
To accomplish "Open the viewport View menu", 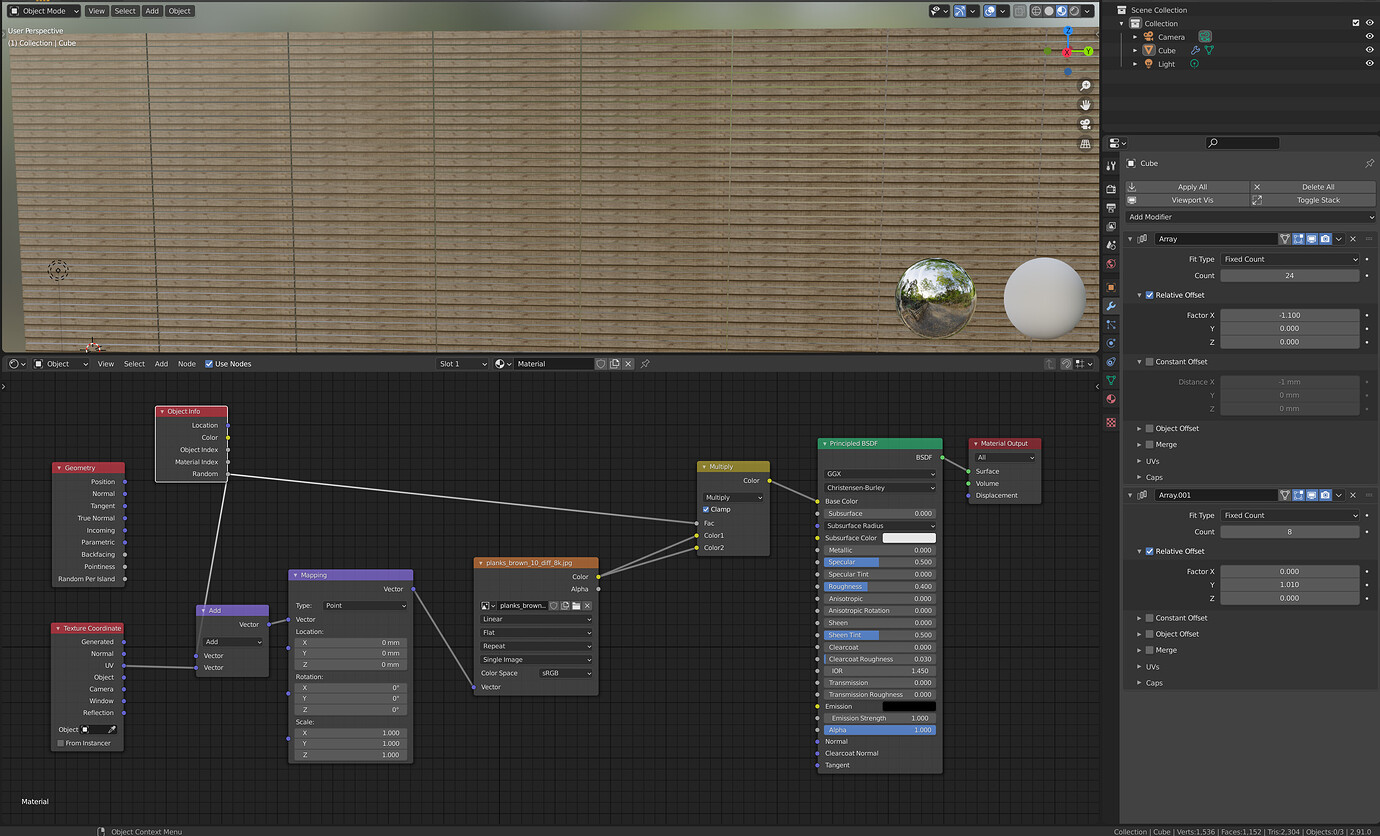I will [x=96, y=11].
